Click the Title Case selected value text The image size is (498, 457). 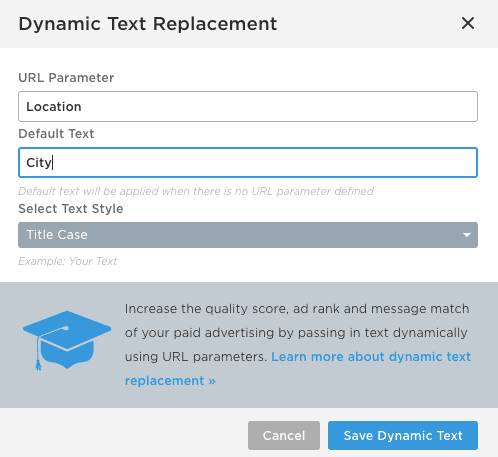tap(57, 235)
